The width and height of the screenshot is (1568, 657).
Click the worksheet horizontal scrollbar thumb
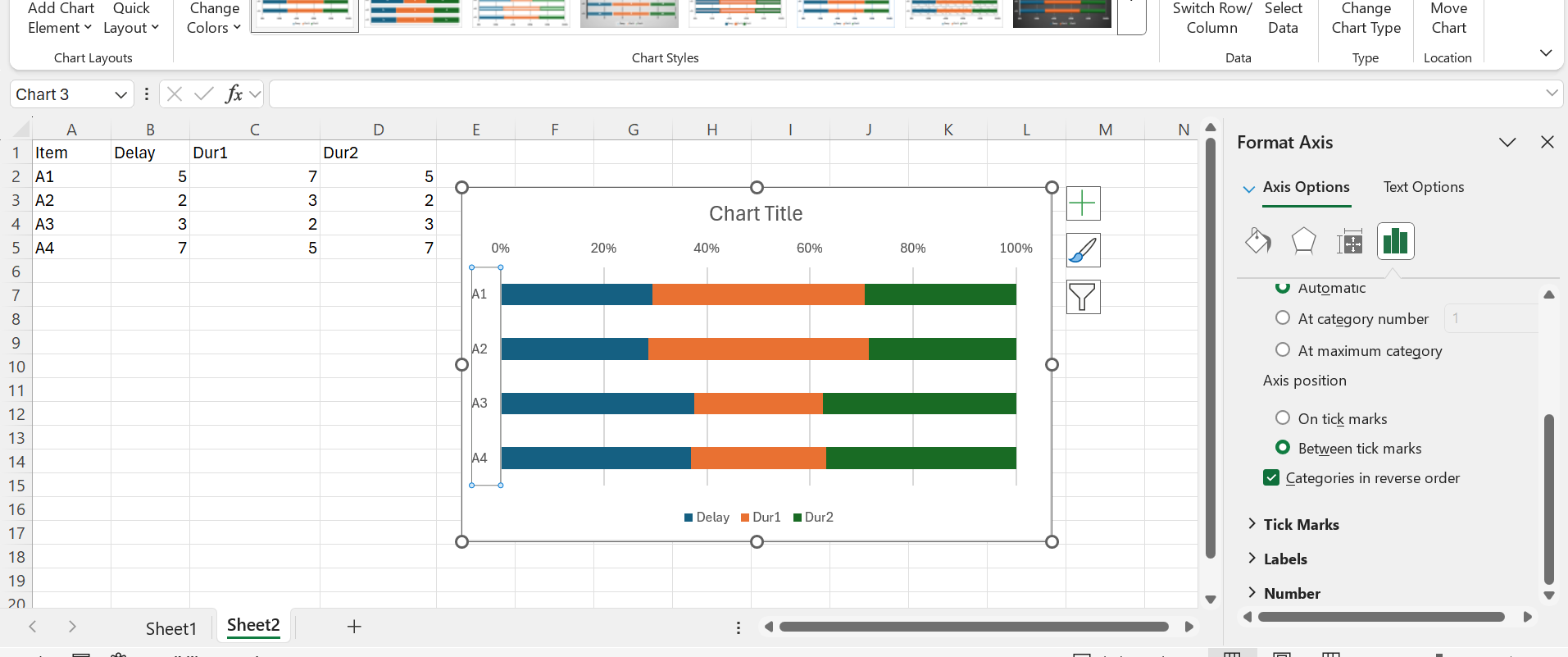point(974,627)
